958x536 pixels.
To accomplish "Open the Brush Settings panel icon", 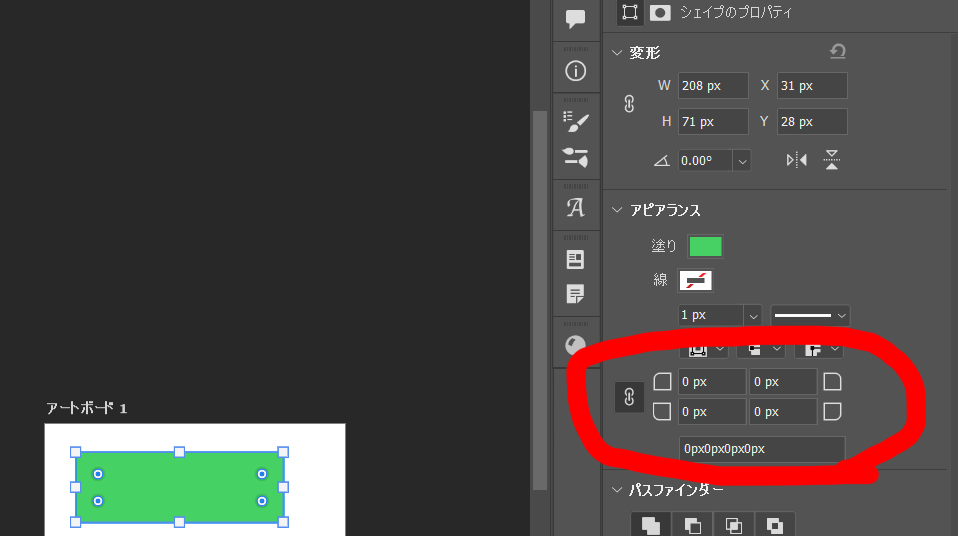I will click(576, 122).
